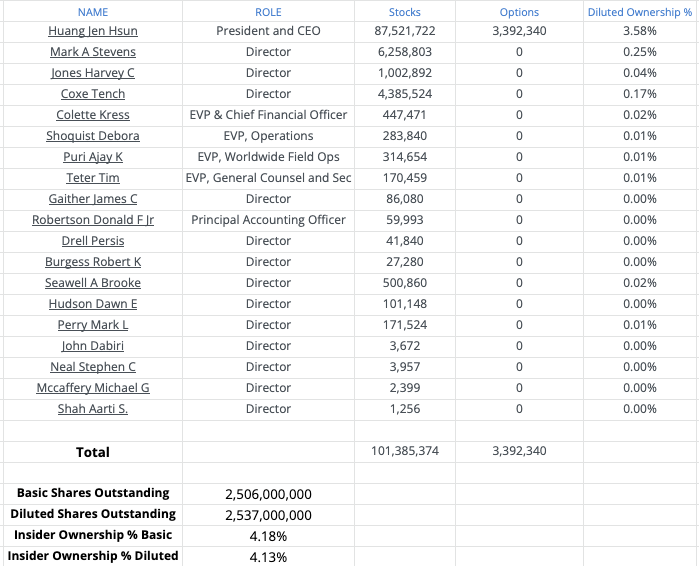Follow the Gaither James C link

[x=93, y=199]
